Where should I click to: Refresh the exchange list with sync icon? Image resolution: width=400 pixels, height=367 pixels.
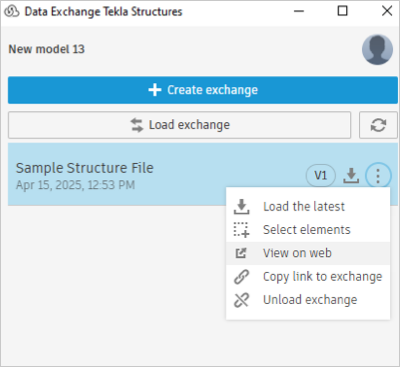[378, 125]
